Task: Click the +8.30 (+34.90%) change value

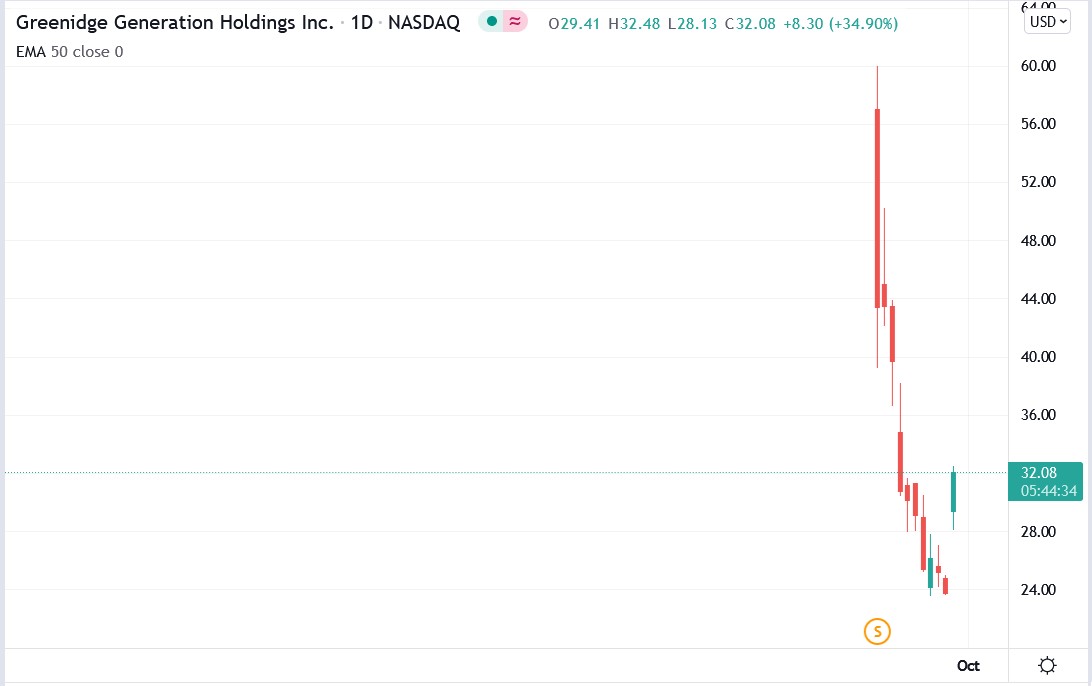Action: 841,24
